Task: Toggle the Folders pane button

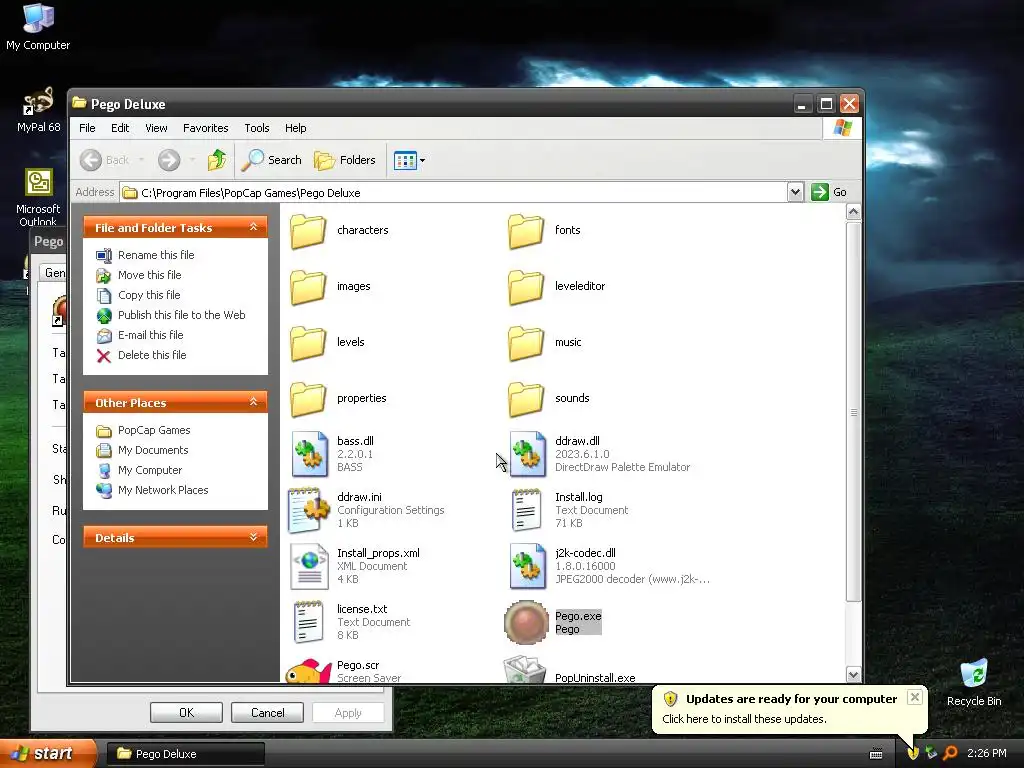Action: [345, 160]
